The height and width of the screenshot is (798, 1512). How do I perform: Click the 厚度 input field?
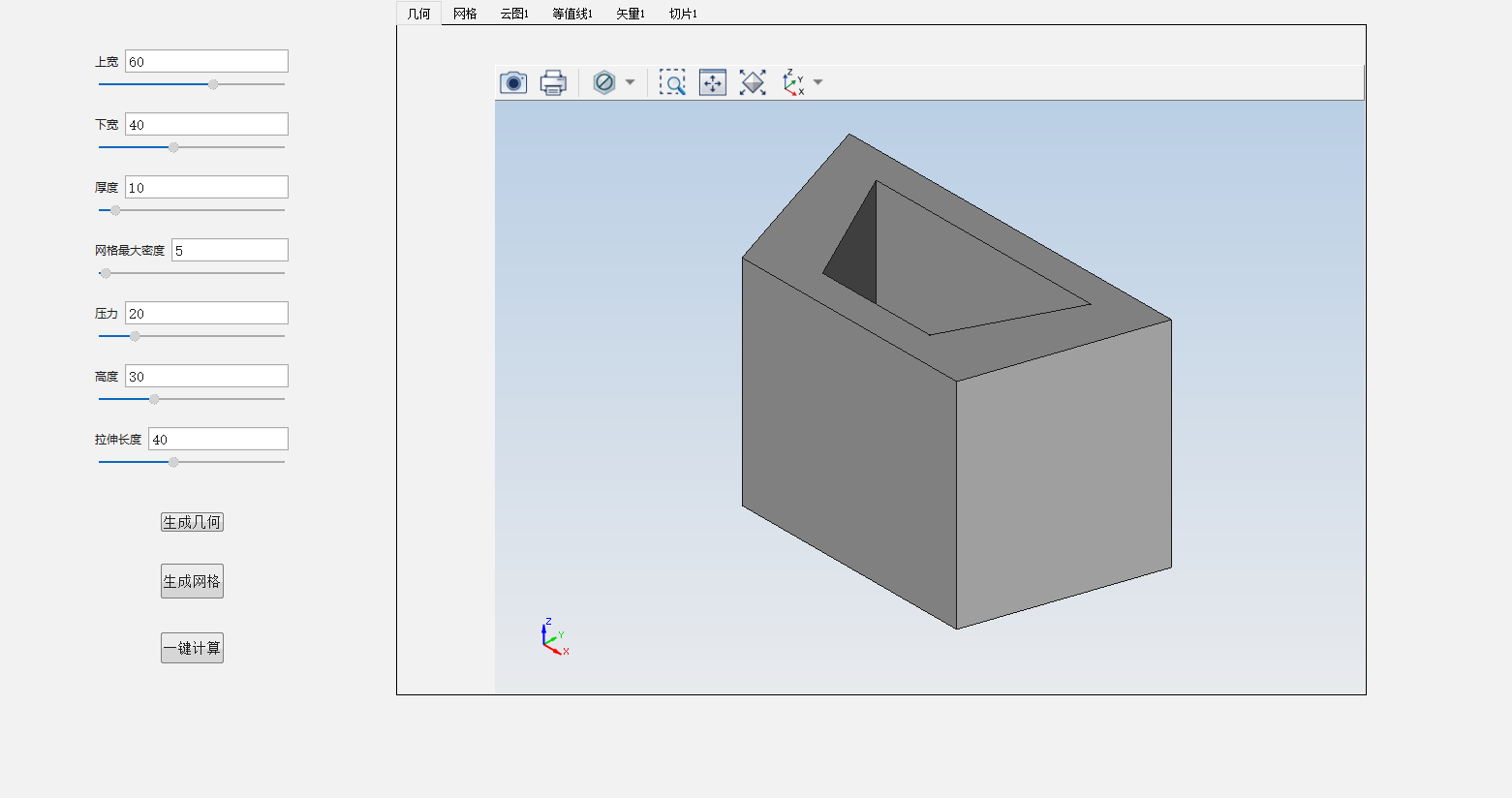(x=206, y=187)
